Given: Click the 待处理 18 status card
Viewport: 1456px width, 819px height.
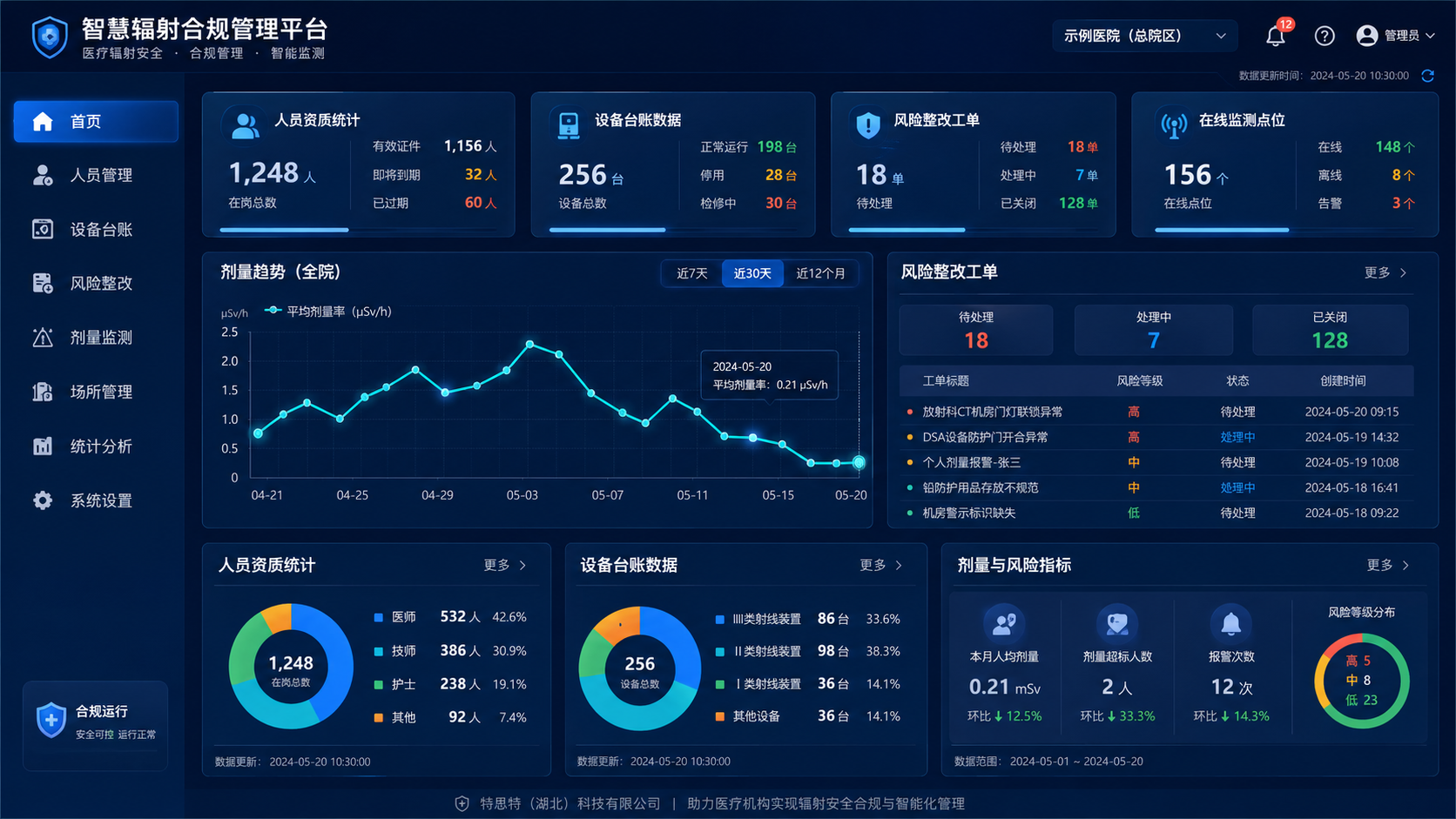Looking at the screenshot, I should 976,330.
